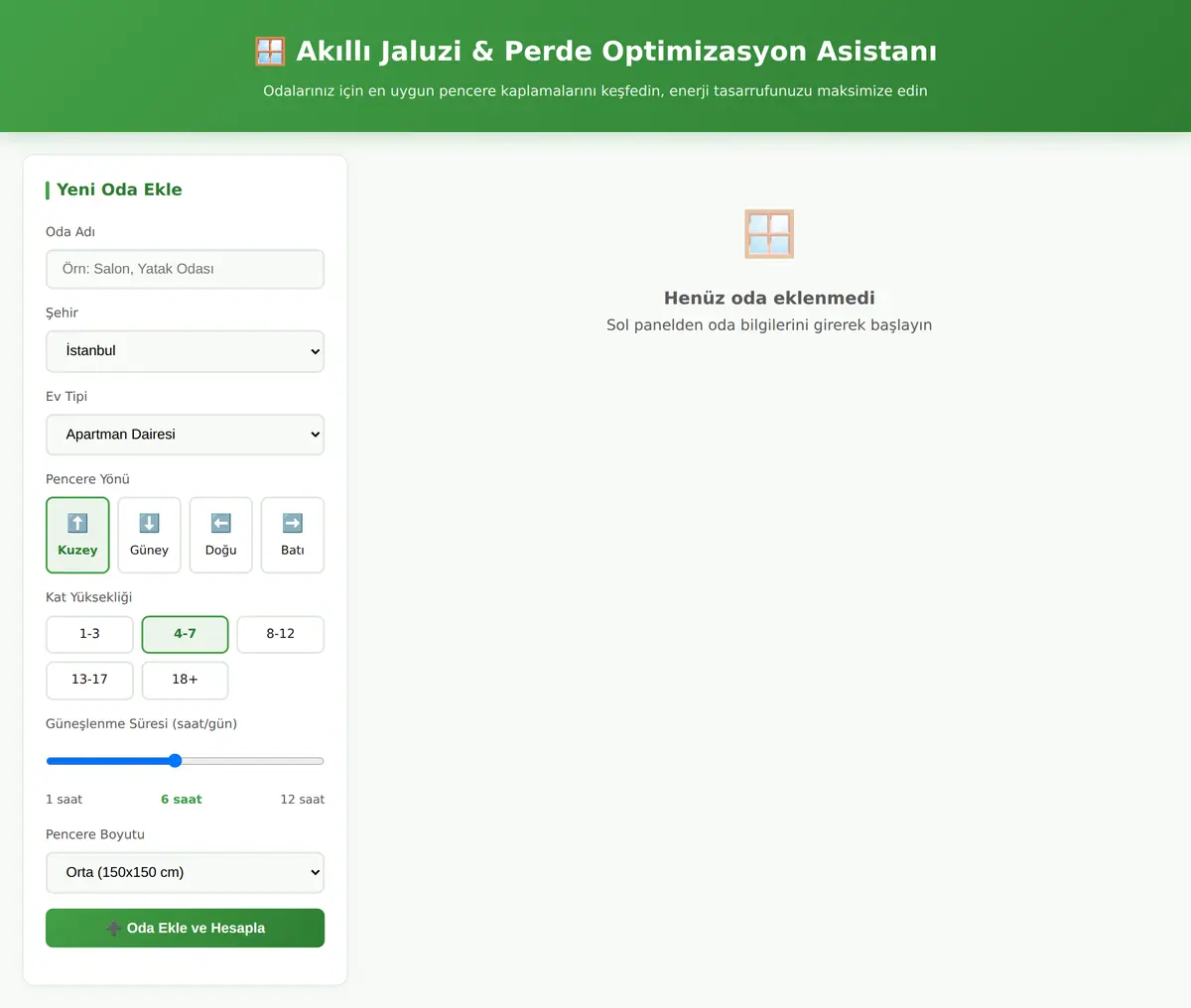This screenshot has width=1191, height=1008.
Task: Click the 'Pencere Boyutu' label
Action: [95, 834]
